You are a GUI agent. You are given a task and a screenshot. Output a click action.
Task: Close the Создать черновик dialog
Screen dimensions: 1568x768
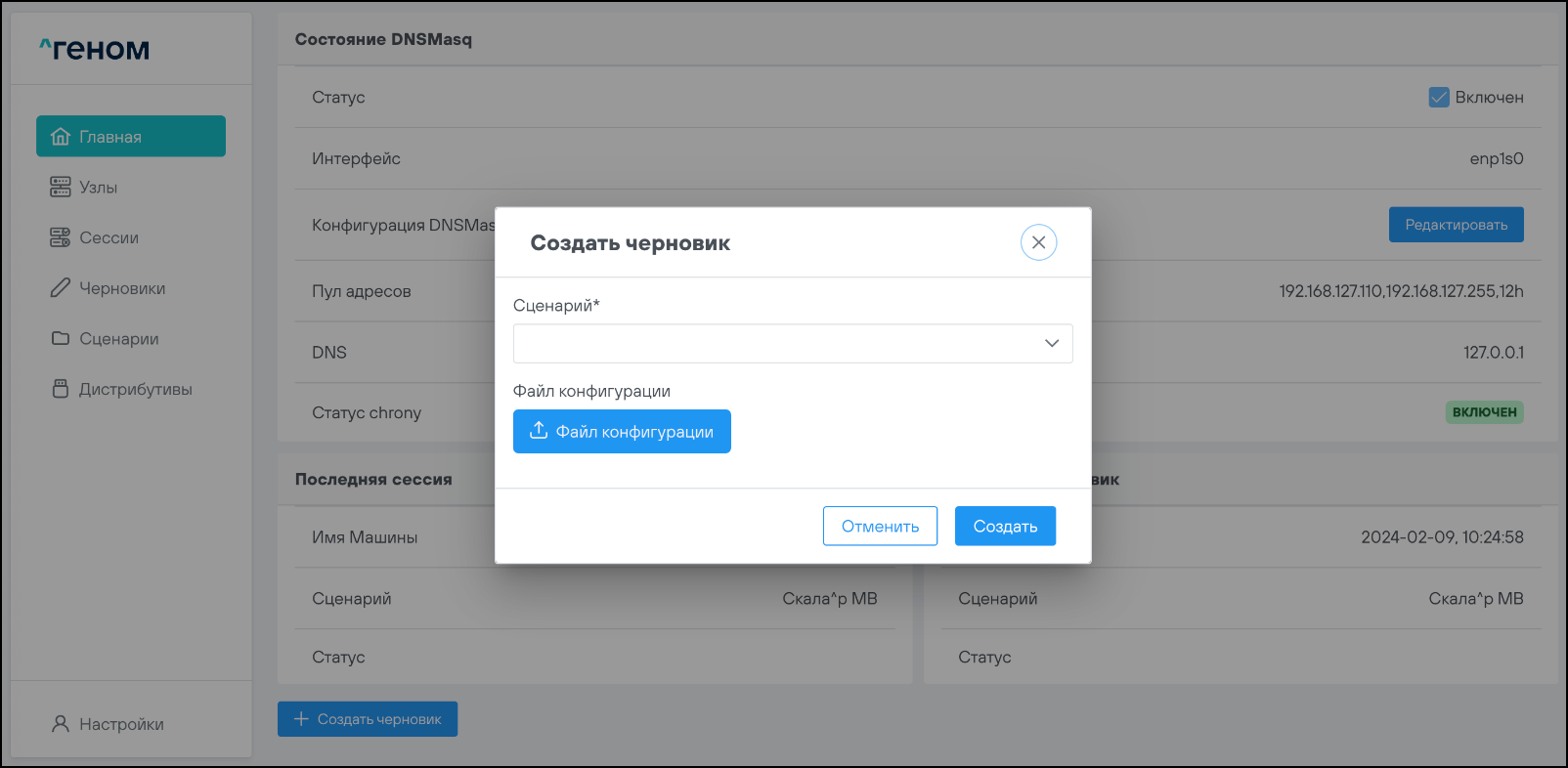pos(1038,242)
